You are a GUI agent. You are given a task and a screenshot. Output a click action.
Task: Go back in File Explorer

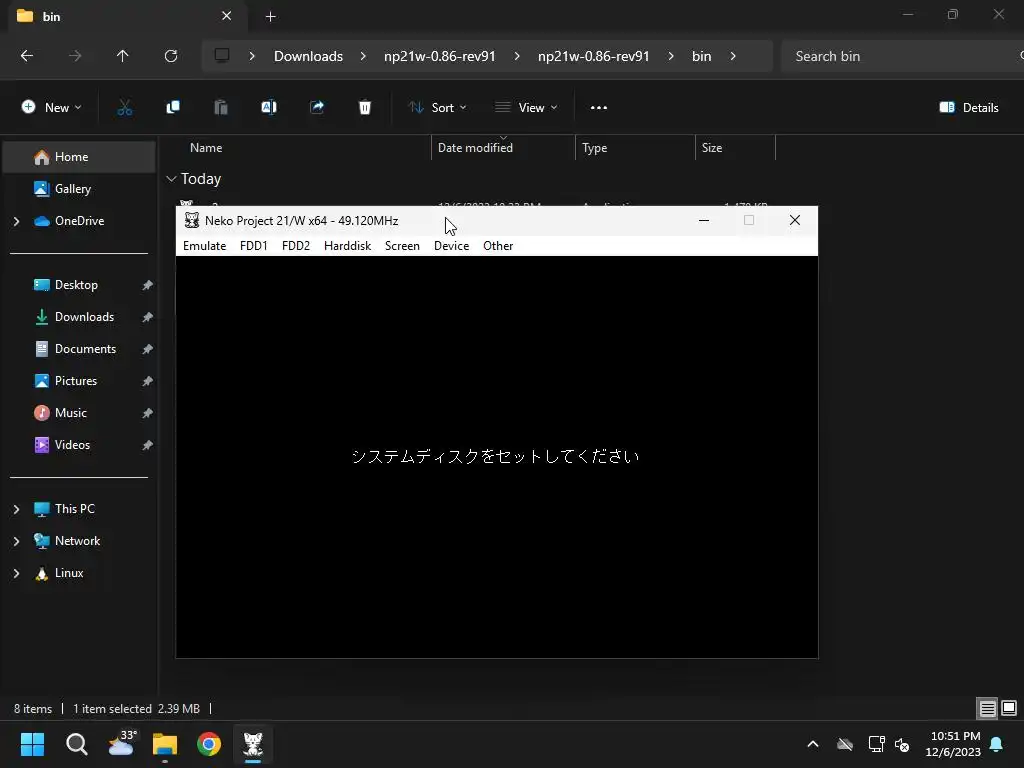click(27, 56)
